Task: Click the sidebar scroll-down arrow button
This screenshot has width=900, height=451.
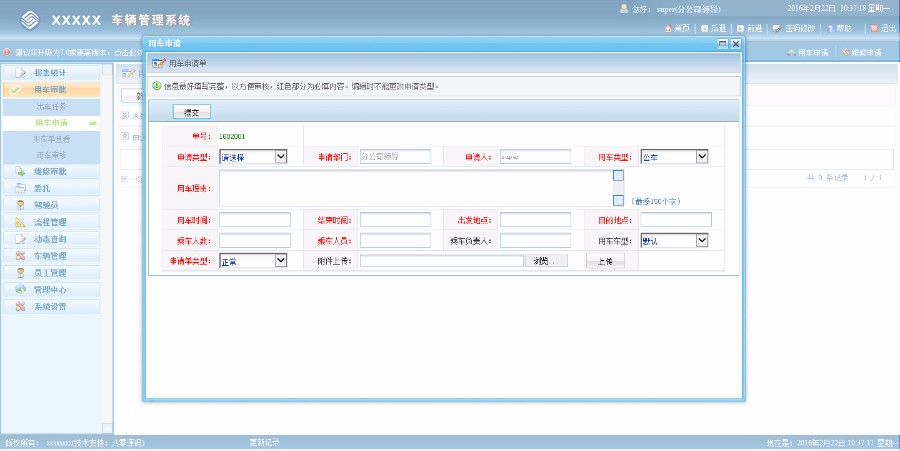Action: tap(107, 428)
